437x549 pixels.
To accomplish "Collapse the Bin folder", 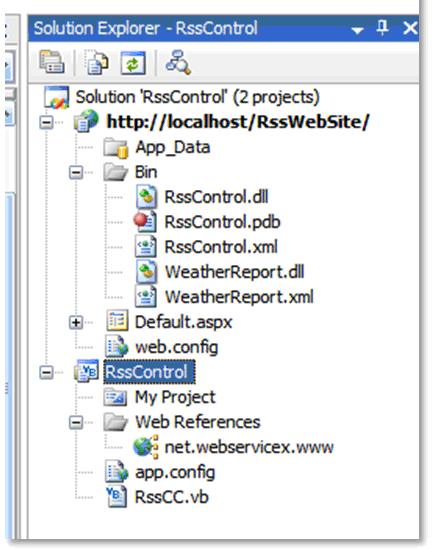I will pos(76,172).
